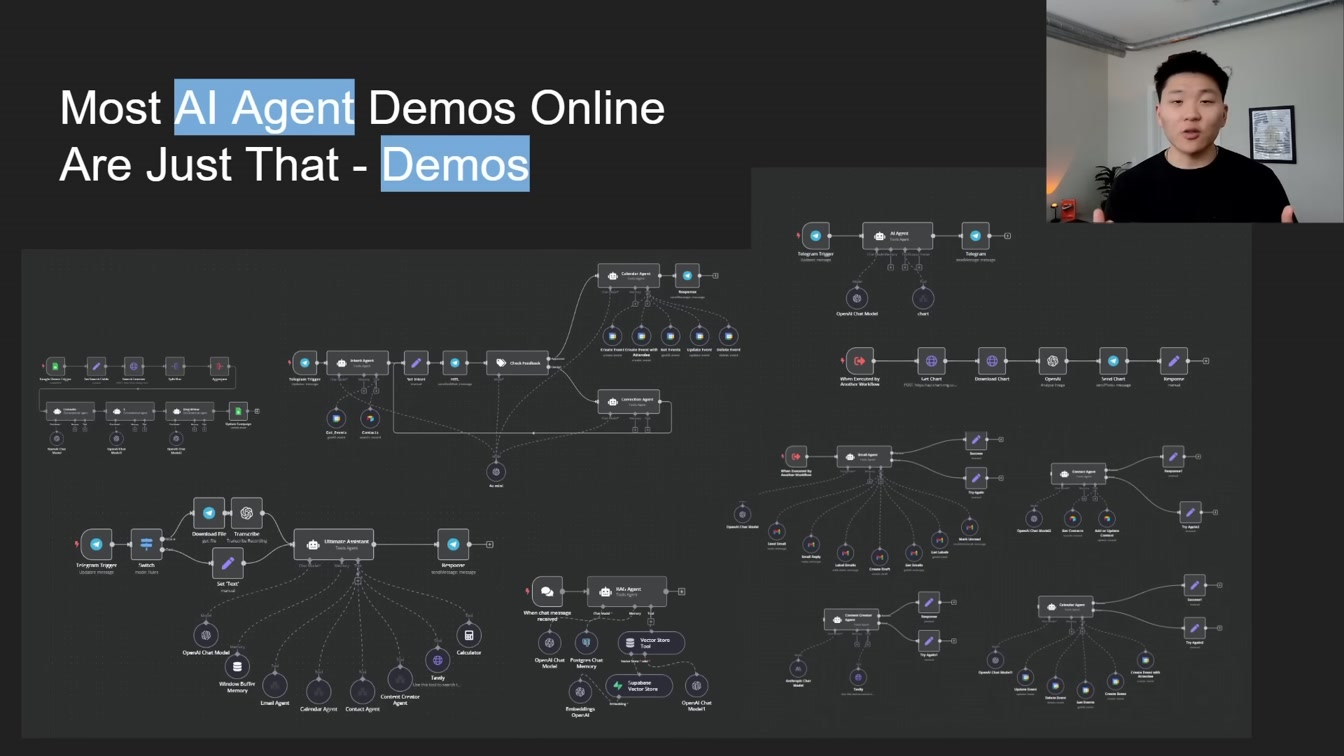The height and width of the screenshot is (756, 1344).
Task: Select the Intent Agent node
Action: click(x=356, y=363)
